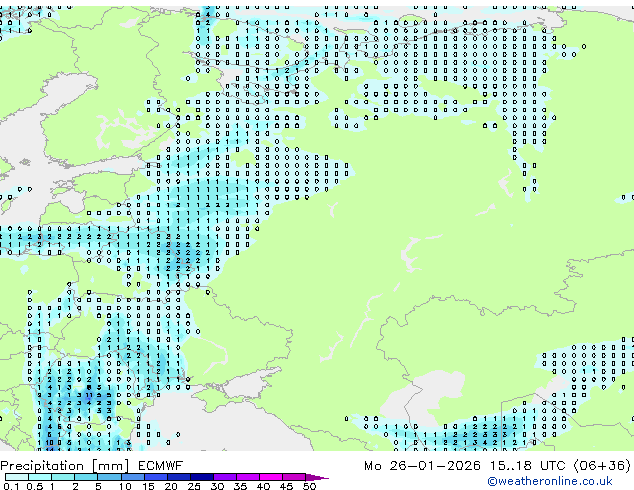The image size is (634, 490).
Task: Click the 0.1–0.5 mm legend color swatch
Action: [x=17, y=477]
